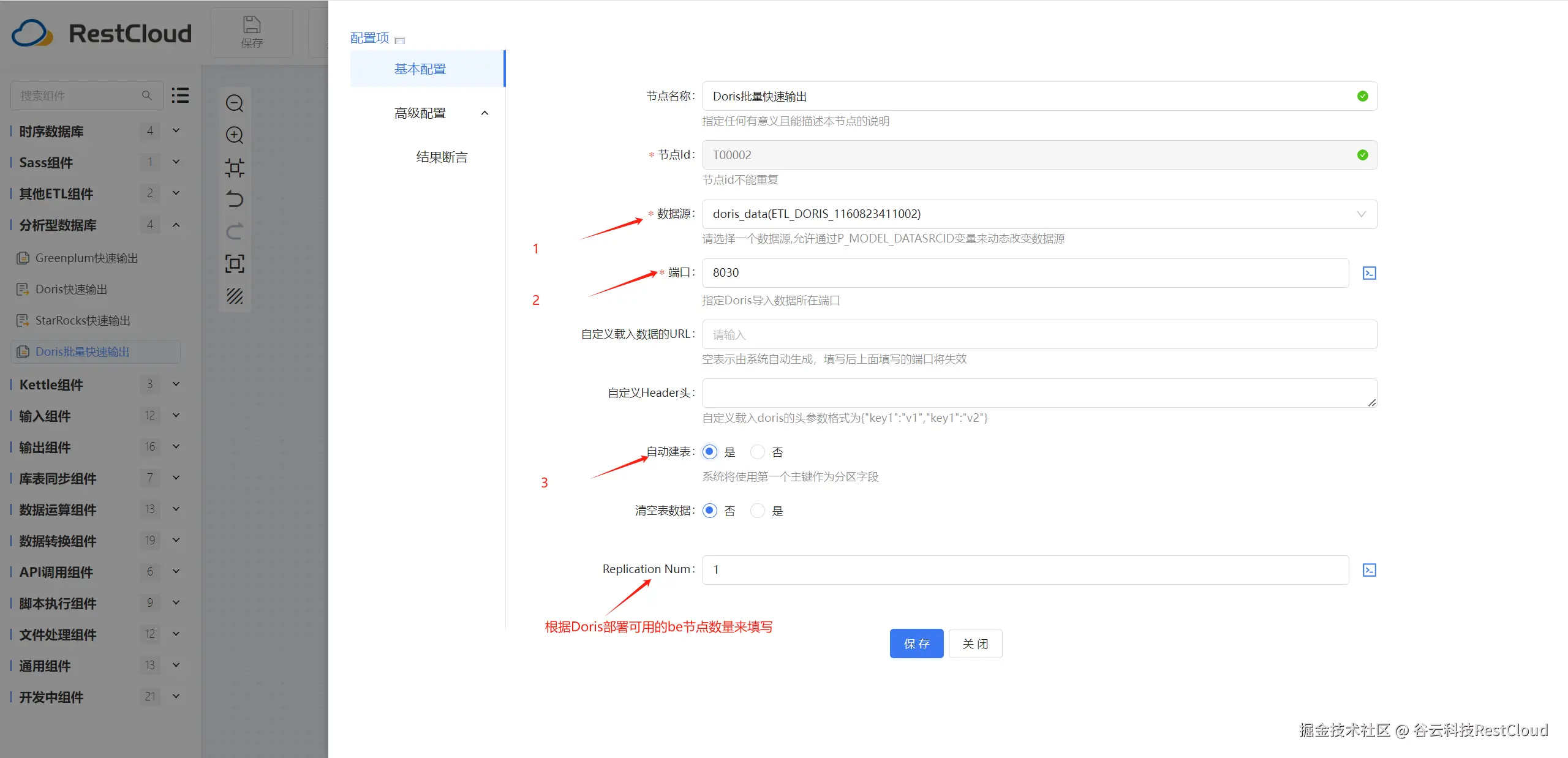Expand the 数据运算组件 category
The width and height of the screenshot is (1568, 758).
tap(176, 509)
